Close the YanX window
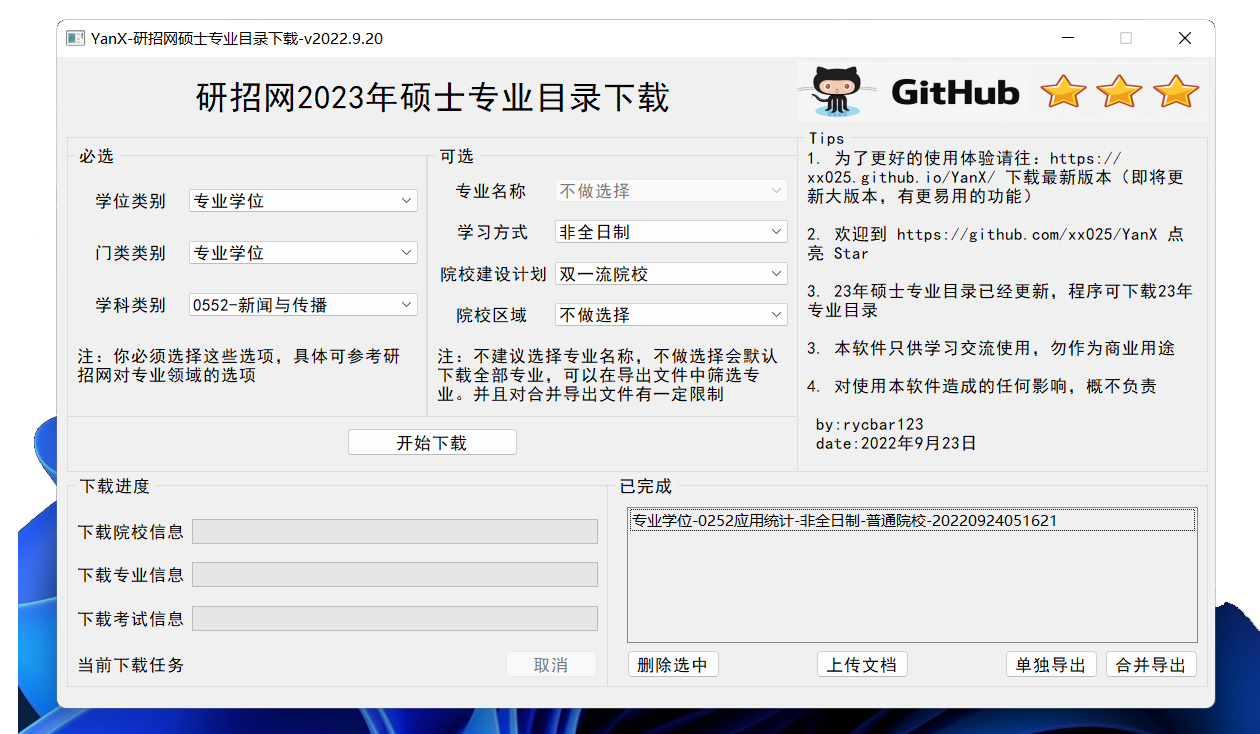The width and height of the screenshot is (1260, 734). 1185,38
